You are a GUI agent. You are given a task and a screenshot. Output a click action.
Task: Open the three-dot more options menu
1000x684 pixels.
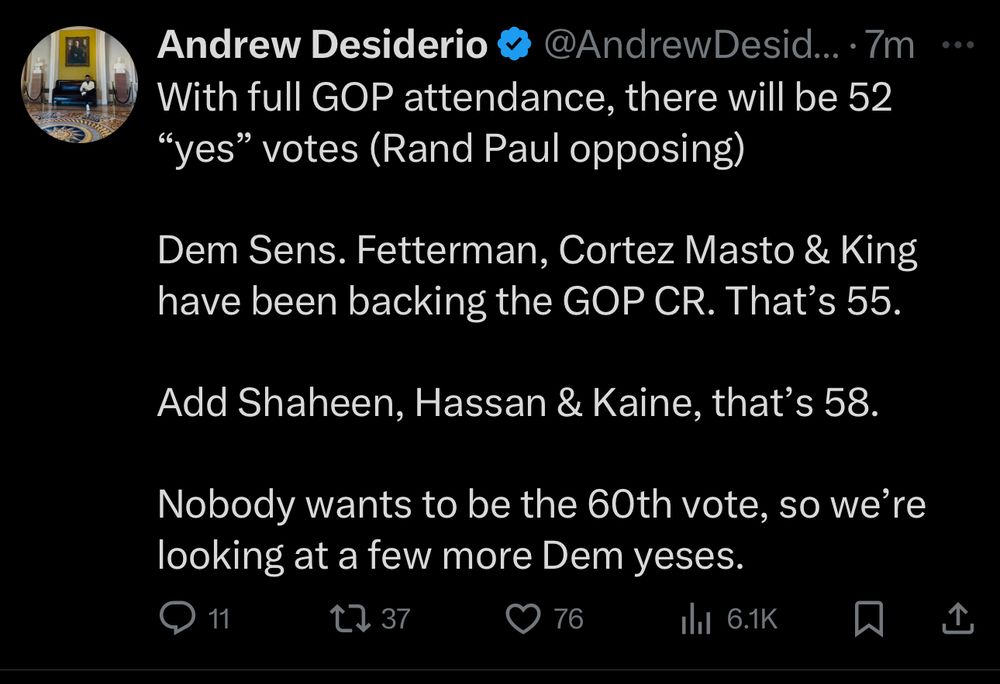[x=958, y=44]
